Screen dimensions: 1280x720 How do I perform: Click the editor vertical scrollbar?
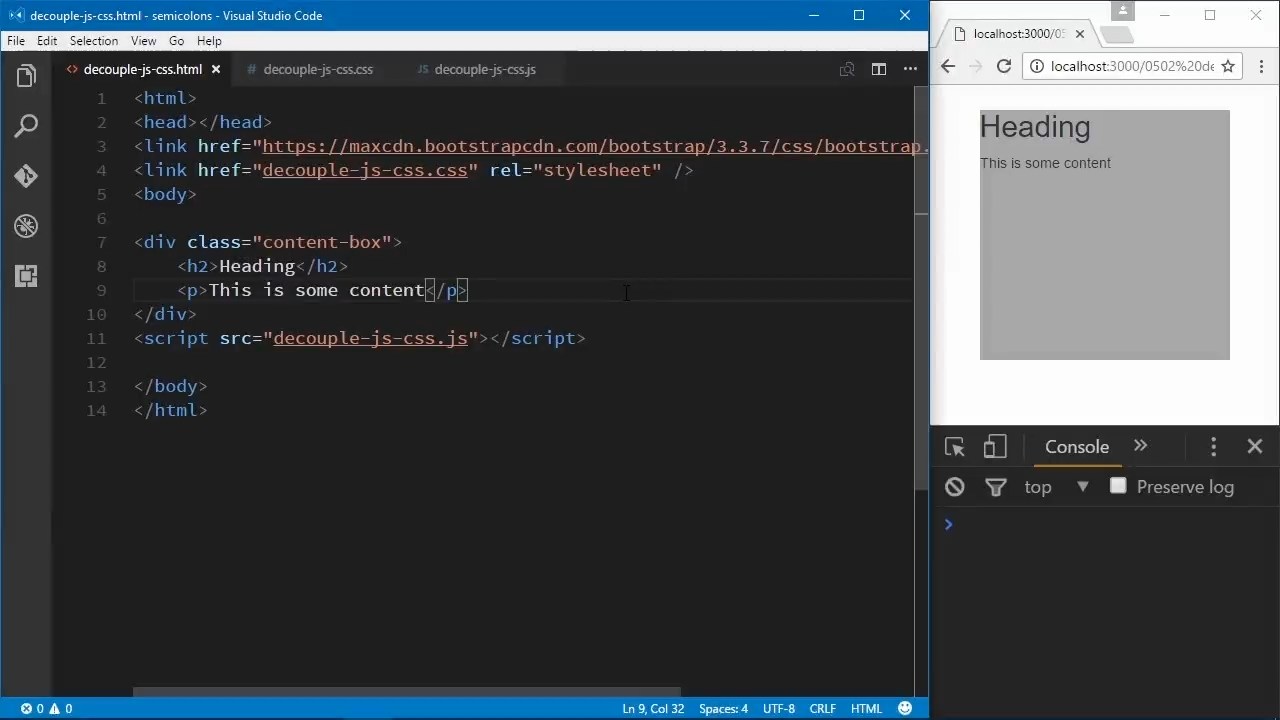[921, 290]
